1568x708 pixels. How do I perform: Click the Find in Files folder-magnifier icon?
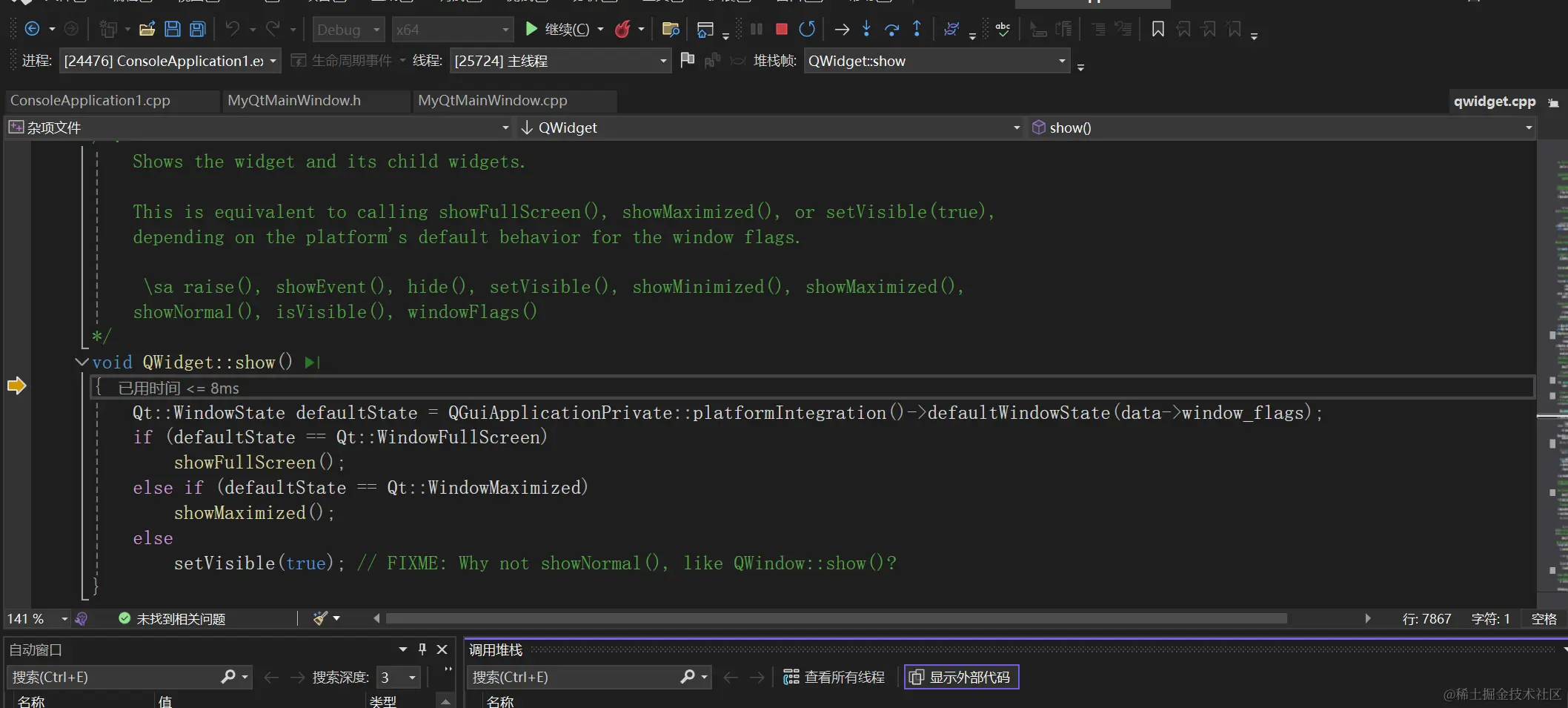tap(671, 29)
